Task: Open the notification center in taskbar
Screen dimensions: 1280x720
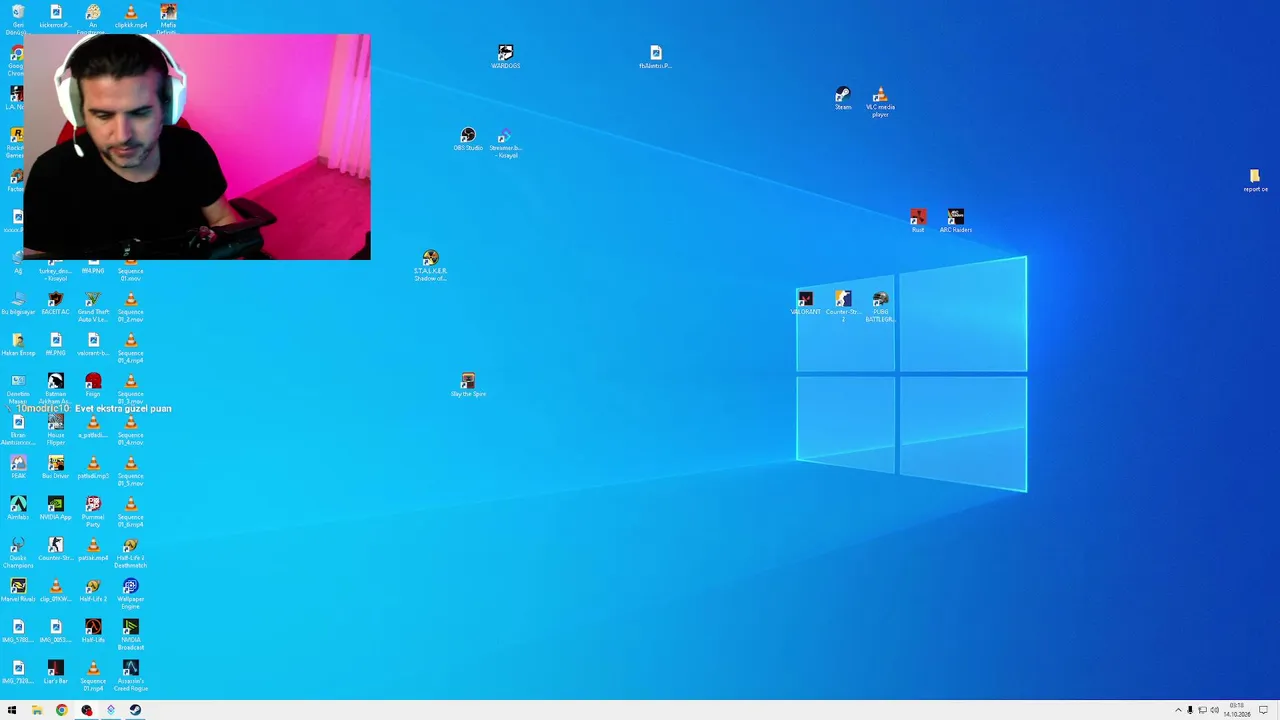Action: [x=1264, y=710]
